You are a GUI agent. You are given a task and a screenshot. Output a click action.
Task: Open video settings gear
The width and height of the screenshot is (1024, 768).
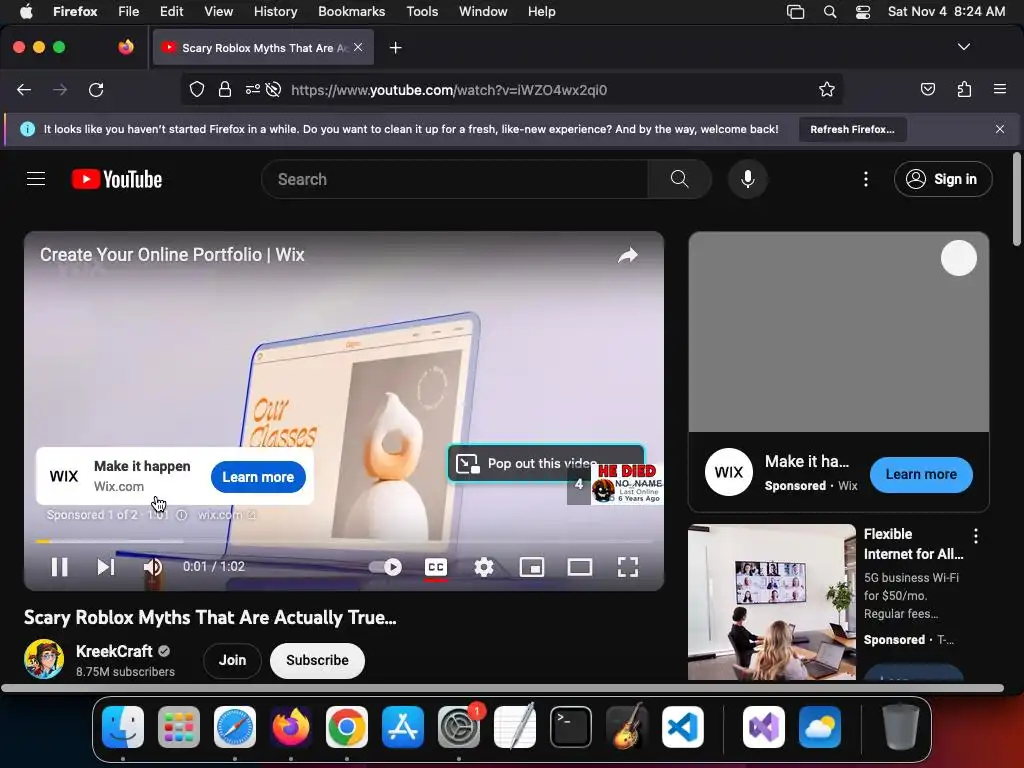pyautogui.click(x=483, y=567)
